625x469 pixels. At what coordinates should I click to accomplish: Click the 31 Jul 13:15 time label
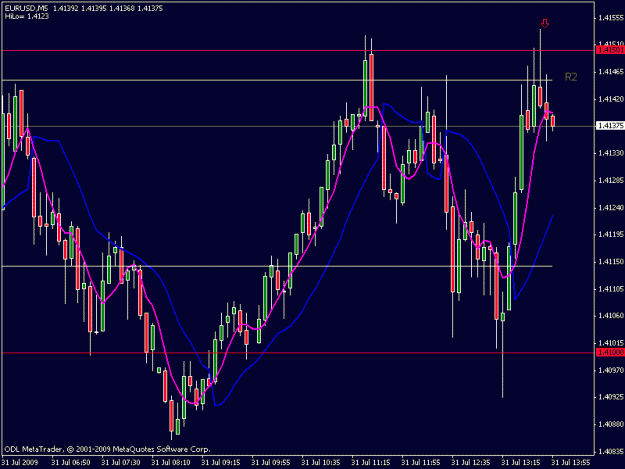point(521,462)
